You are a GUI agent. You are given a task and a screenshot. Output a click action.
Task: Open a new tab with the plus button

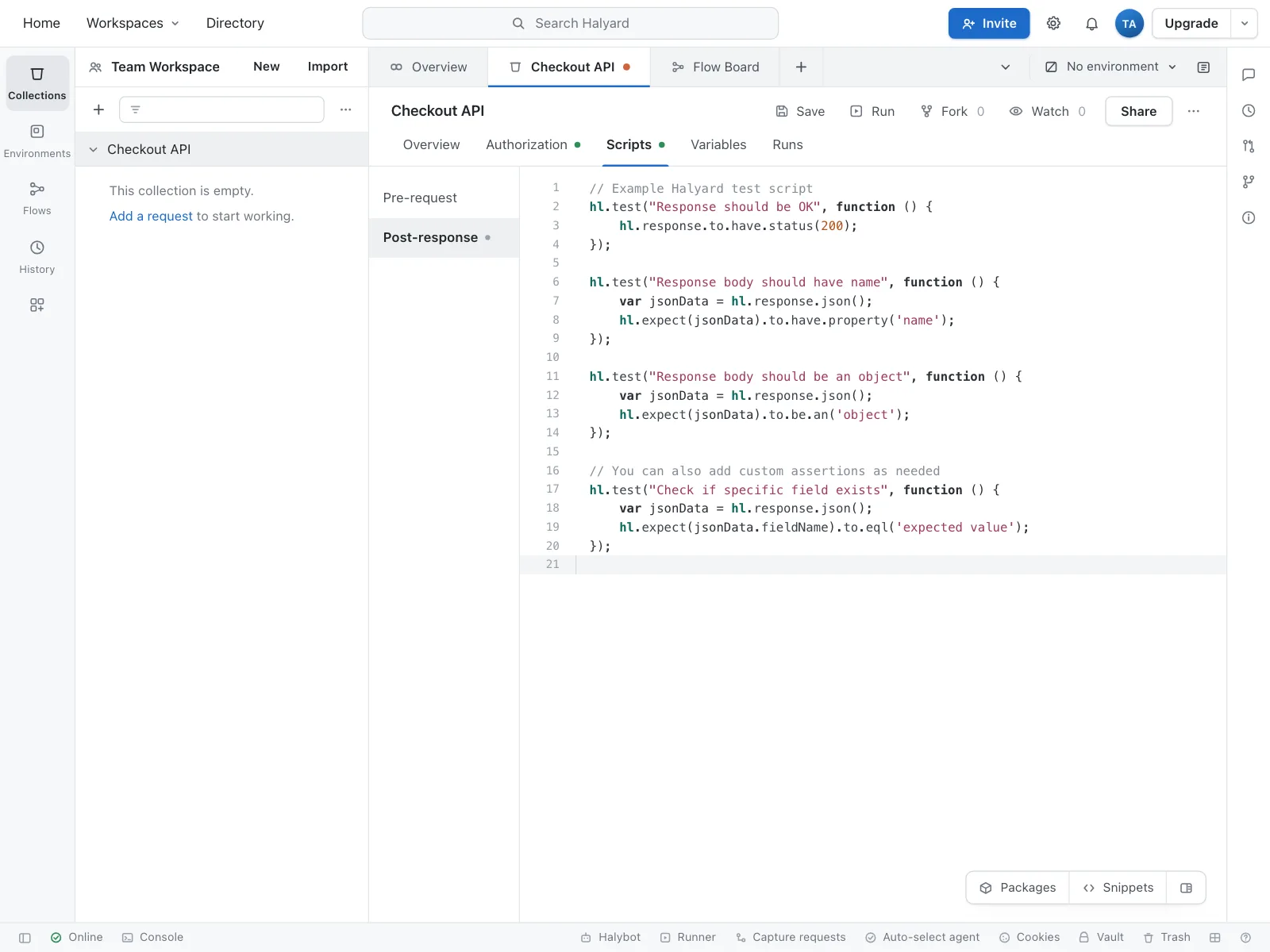coord(801,67)
